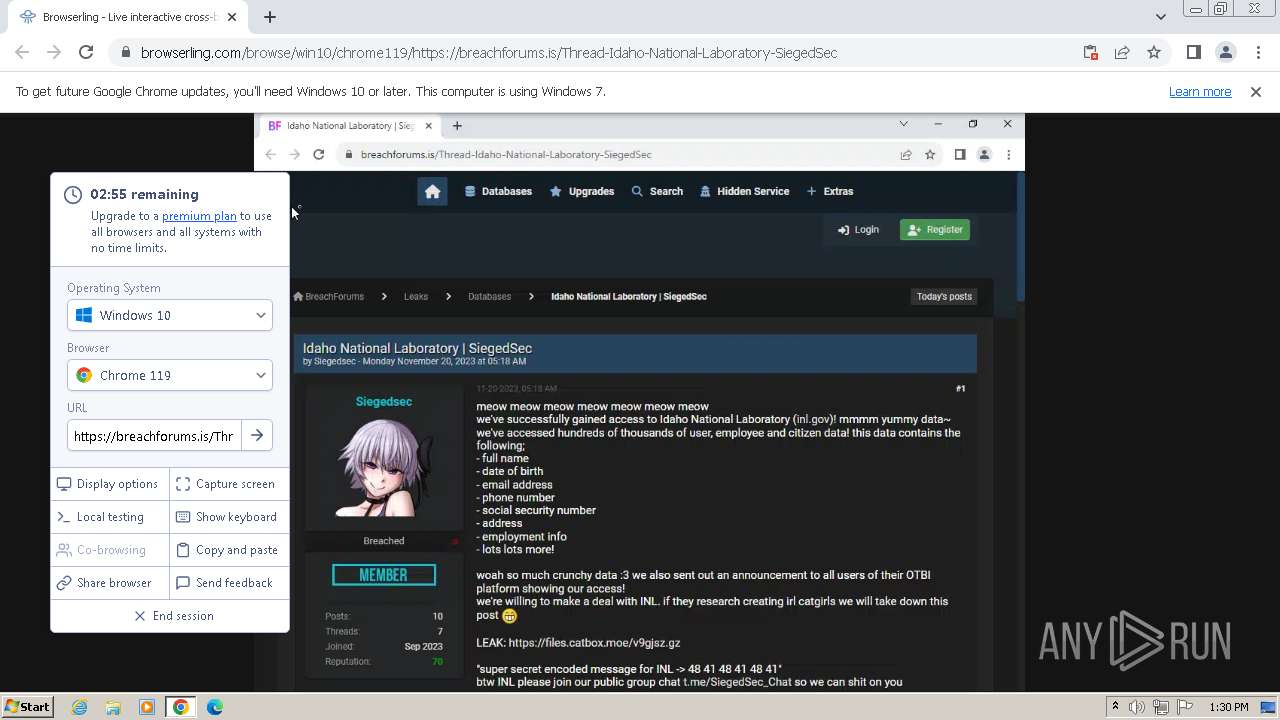Bookmark inner page with star icon
Image resolution: width=1280 pixels, height=720 pixels.
[930, 155]
